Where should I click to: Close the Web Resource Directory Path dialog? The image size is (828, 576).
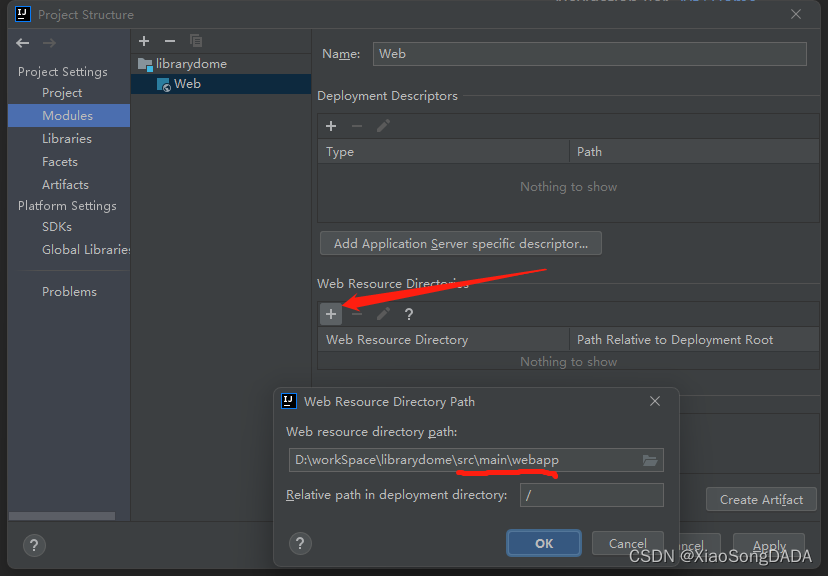pyautogui.click(x=655, y=401)
